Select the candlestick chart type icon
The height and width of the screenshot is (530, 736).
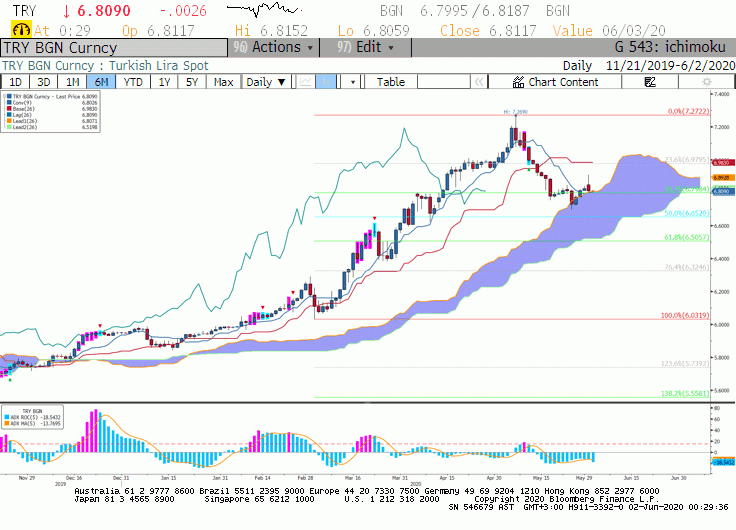pyautogui.click(x=326, y=82)
